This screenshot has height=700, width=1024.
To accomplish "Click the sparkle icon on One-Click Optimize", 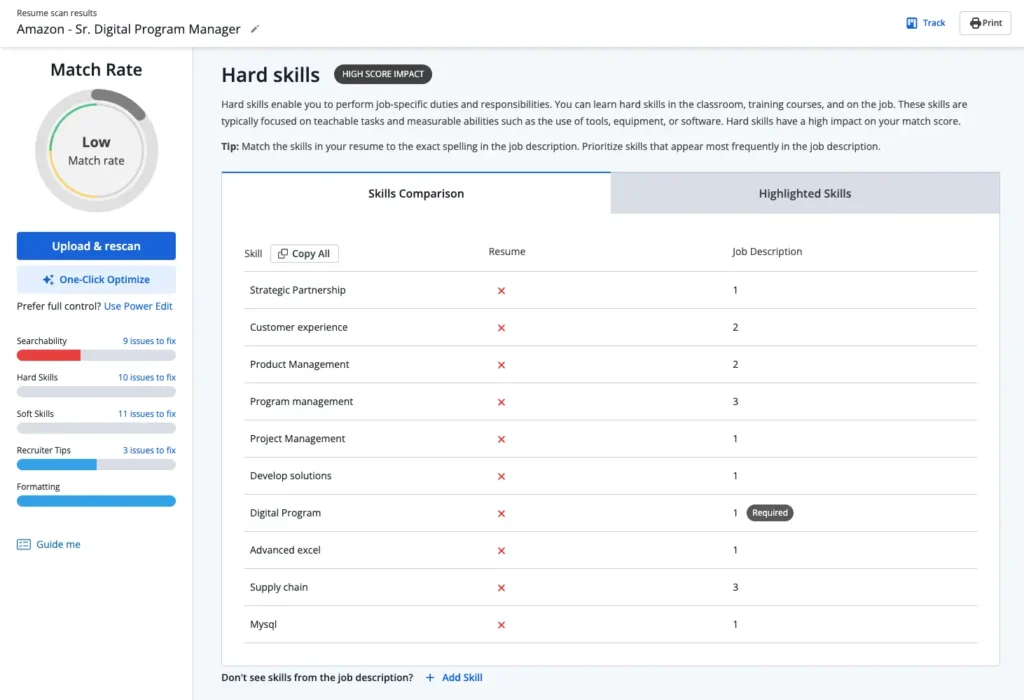I will coord(48,279).
